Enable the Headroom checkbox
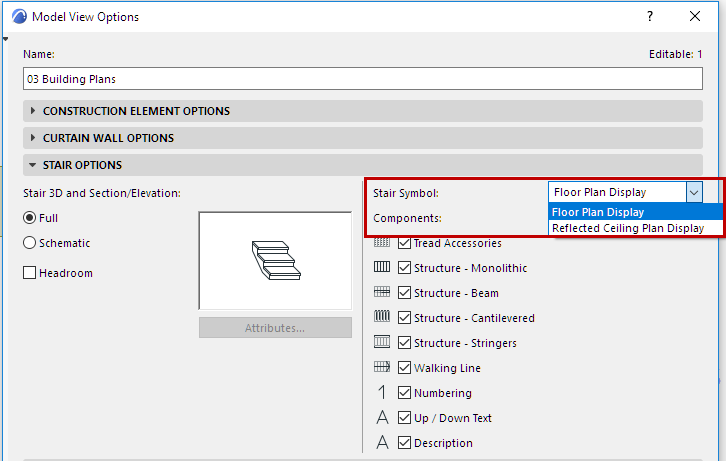This screenshot has height=461, width=726. pos(30,273)
